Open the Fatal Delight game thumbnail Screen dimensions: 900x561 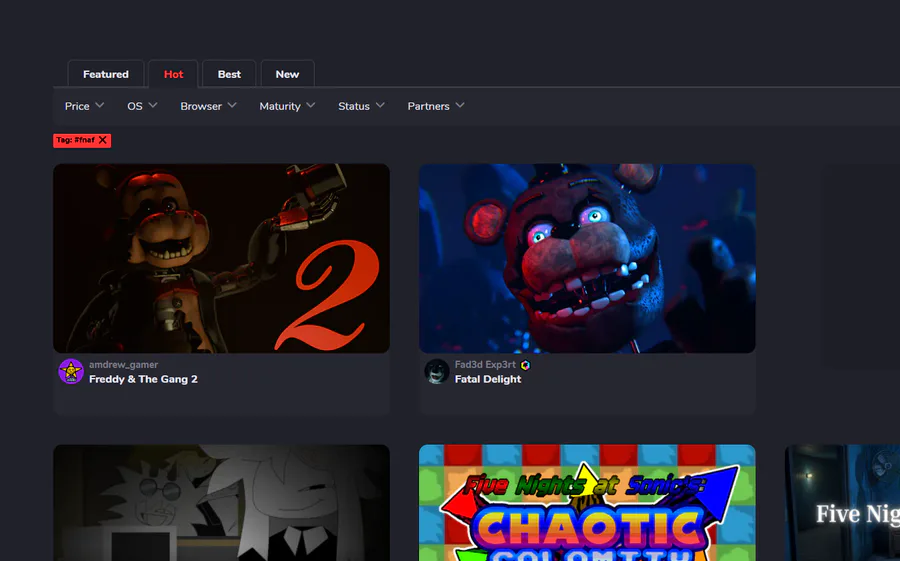pos(587,258)
